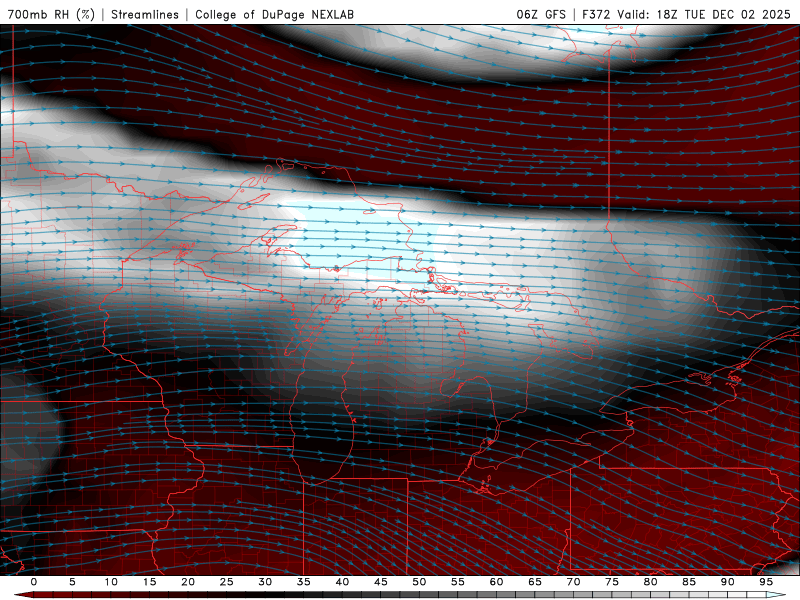Click the "45" color scale label
The image size is (800, 600).
[x=381, y=582]
